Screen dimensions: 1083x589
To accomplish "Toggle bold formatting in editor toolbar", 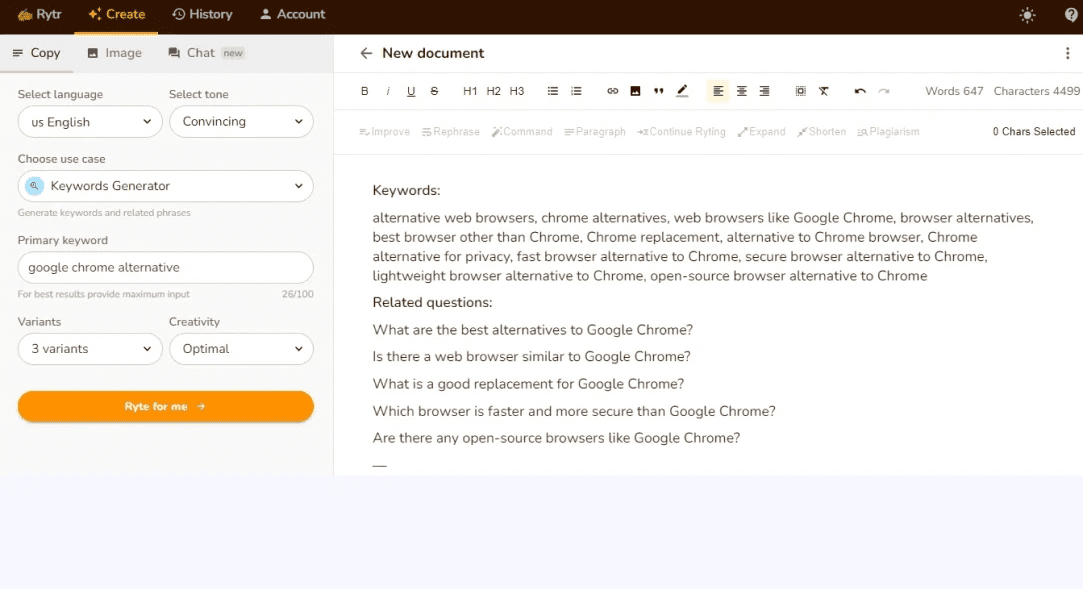I will (x=365, y=91).
